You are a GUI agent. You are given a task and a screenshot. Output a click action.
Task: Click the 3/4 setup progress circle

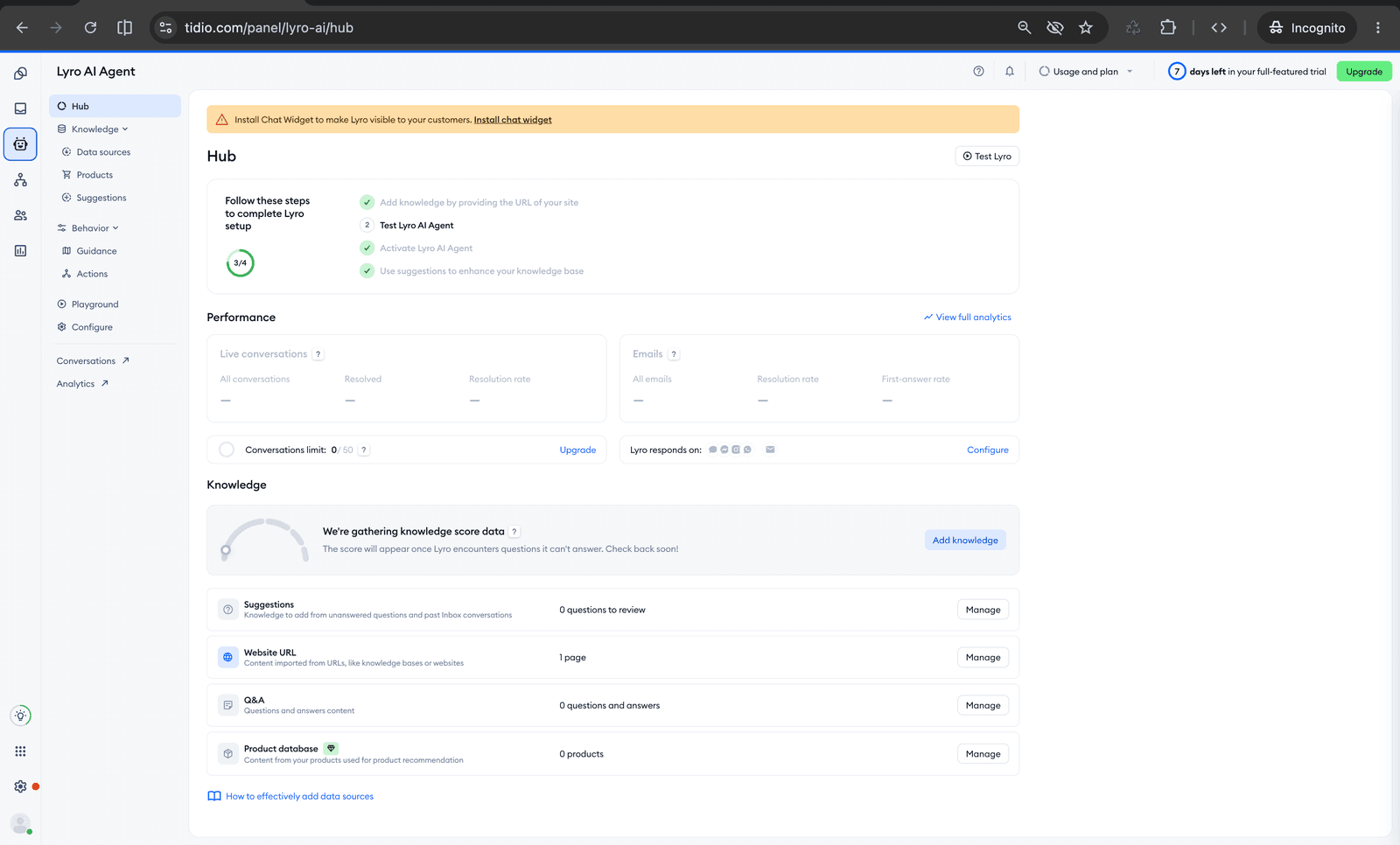[x=240, y=262]
